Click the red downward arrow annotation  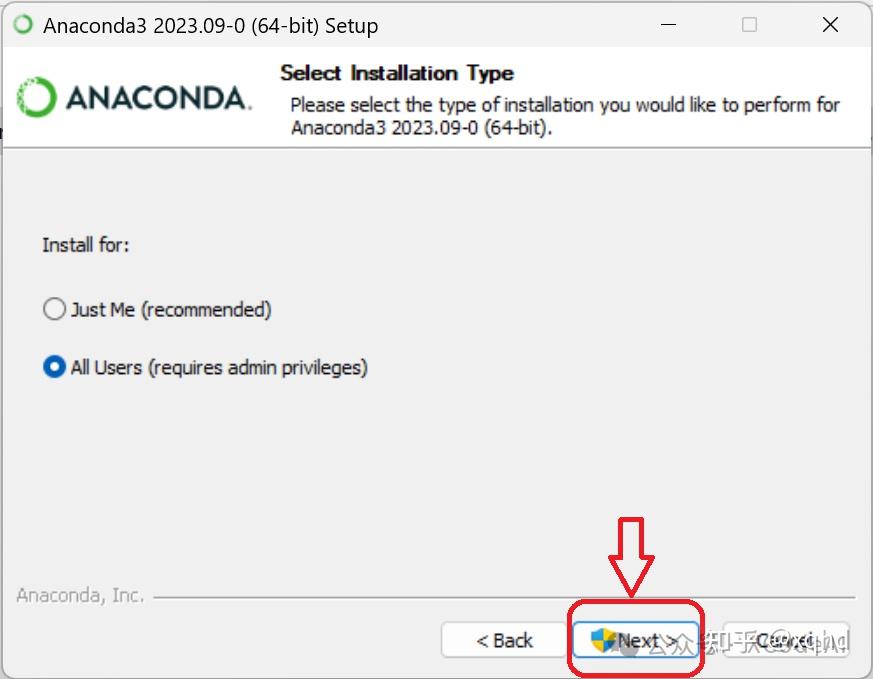(x=631, y=557)
